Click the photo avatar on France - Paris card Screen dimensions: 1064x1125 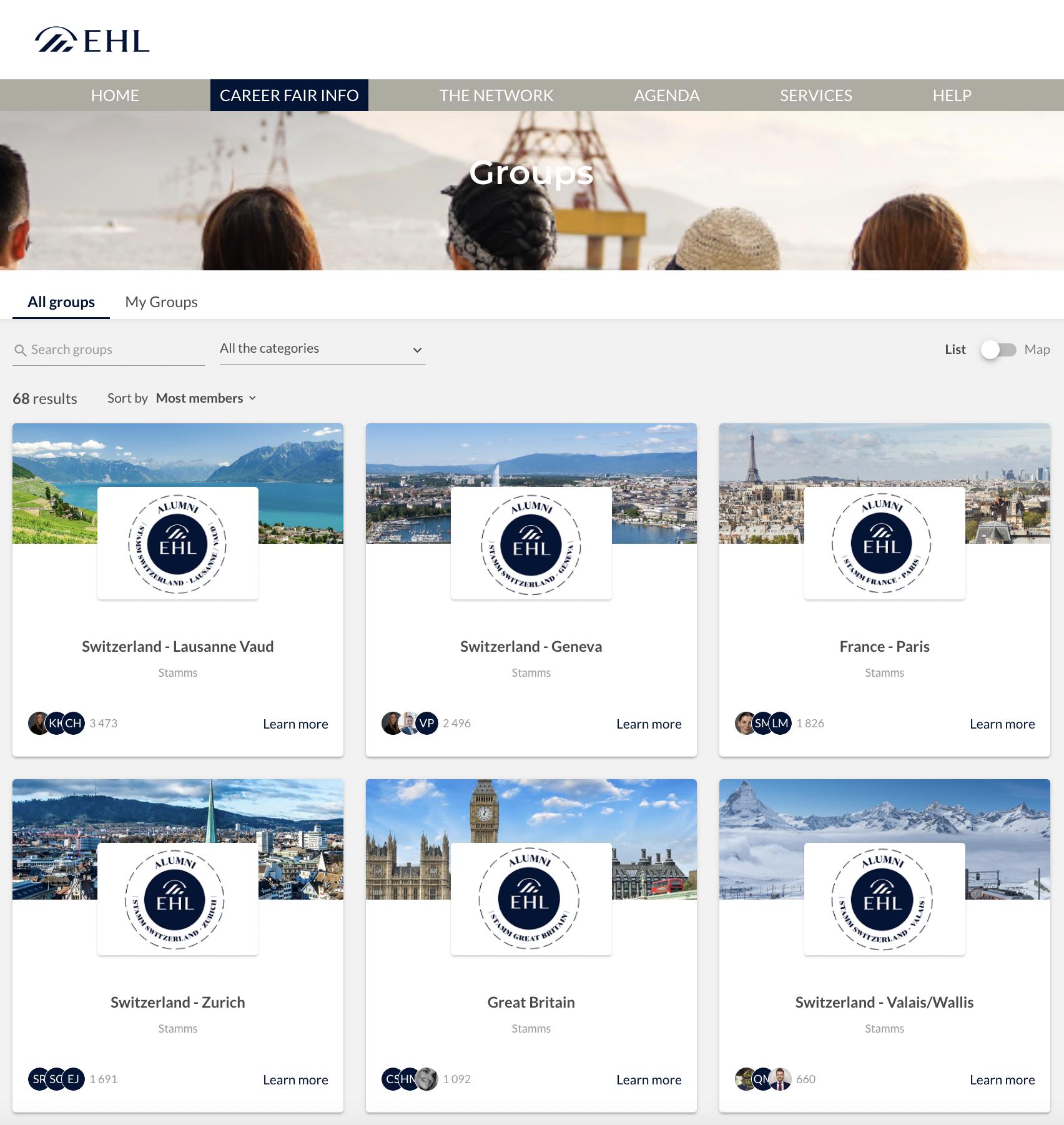745,723
